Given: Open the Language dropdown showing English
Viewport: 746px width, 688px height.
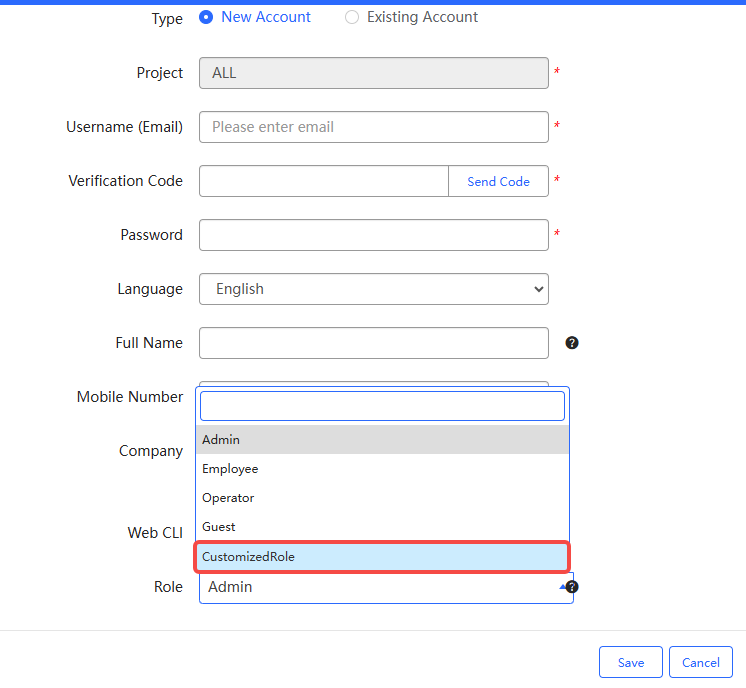Looking at the screenshot, I should pos(373,289).
